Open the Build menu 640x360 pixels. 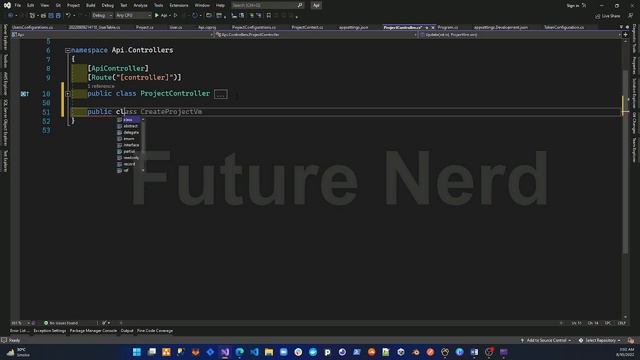click(91, 5)
